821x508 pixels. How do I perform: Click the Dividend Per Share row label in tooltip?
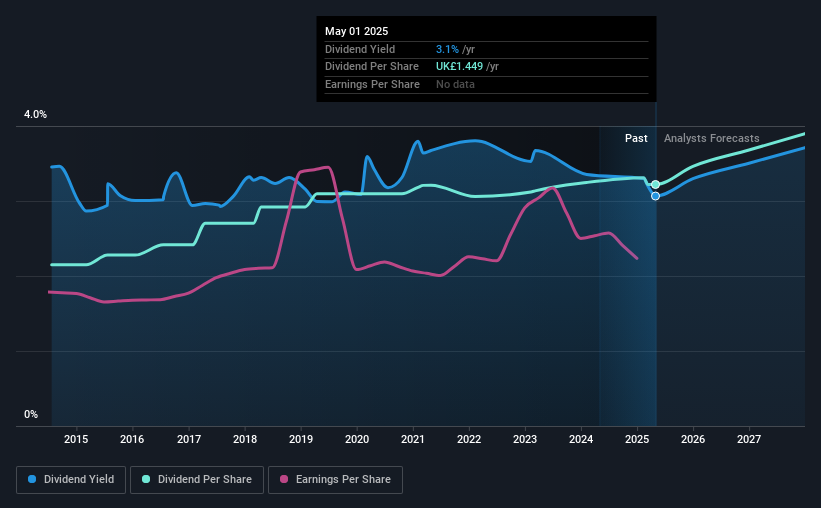[x=372, y=67]
